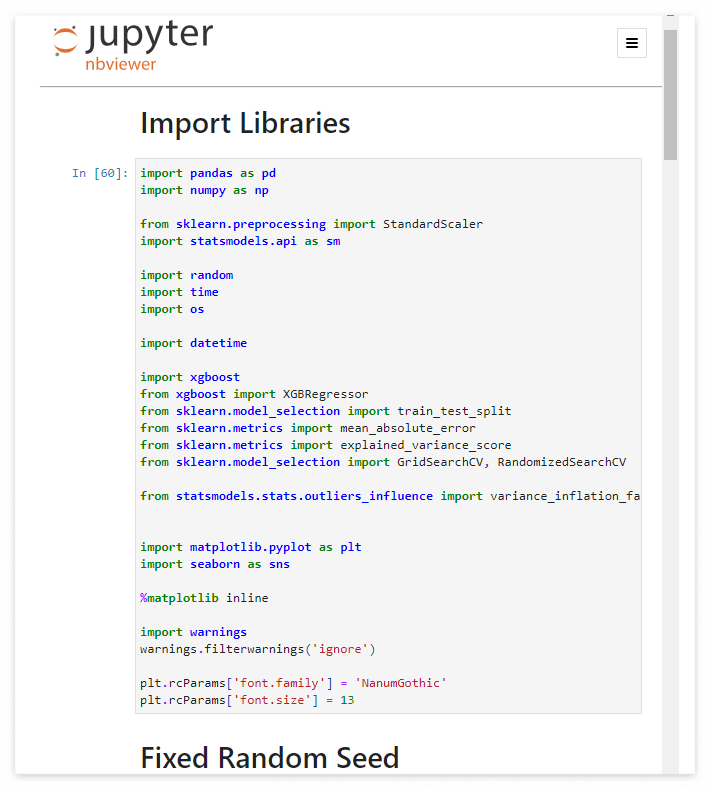
Task: Click the line 'import datetime'
Action: (194, 343)
